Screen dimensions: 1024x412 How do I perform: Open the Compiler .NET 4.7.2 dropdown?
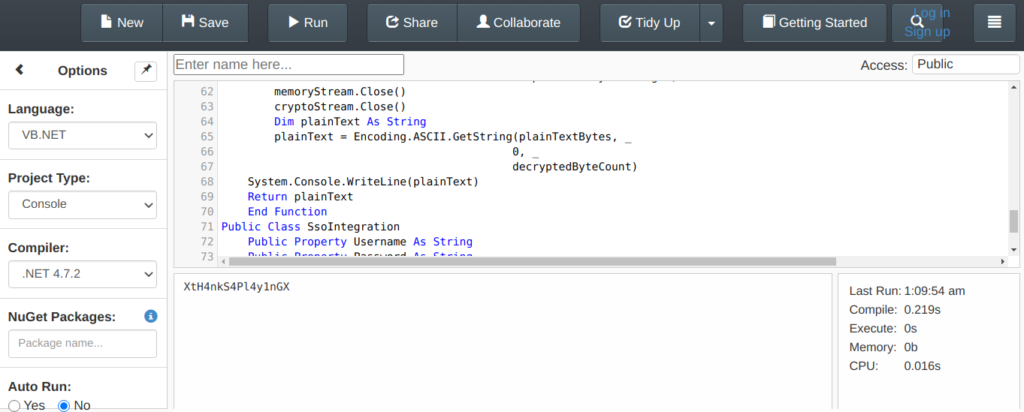(x=82, y=273)
